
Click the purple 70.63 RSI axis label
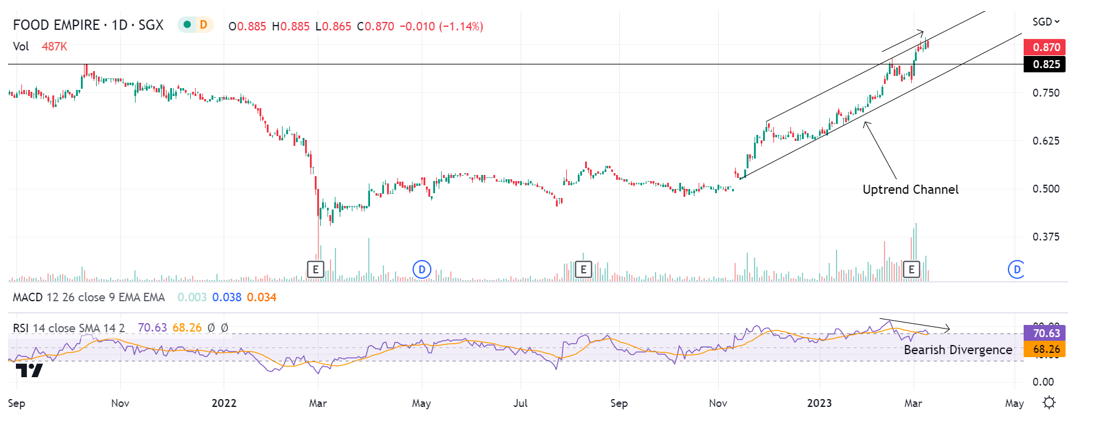1045,334
